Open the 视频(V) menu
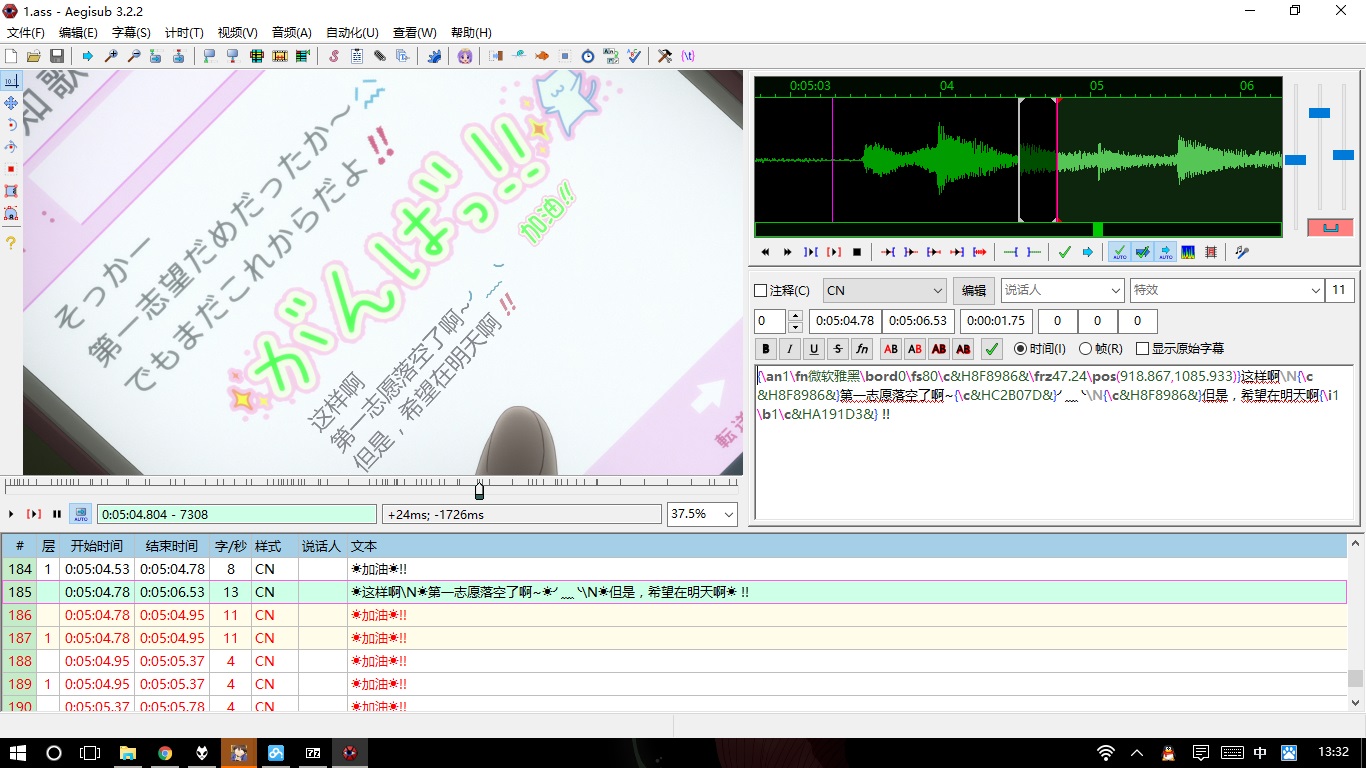Image resolution: width=1366 pixels, height=768 pixels. point(237,33)
